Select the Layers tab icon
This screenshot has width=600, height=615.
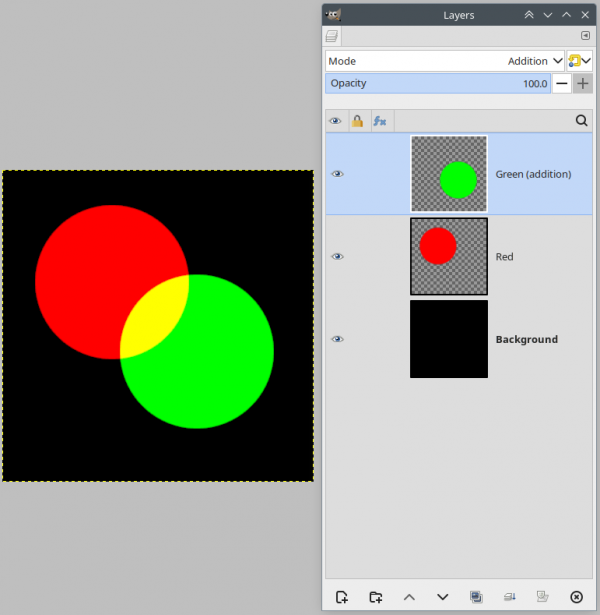332,36
